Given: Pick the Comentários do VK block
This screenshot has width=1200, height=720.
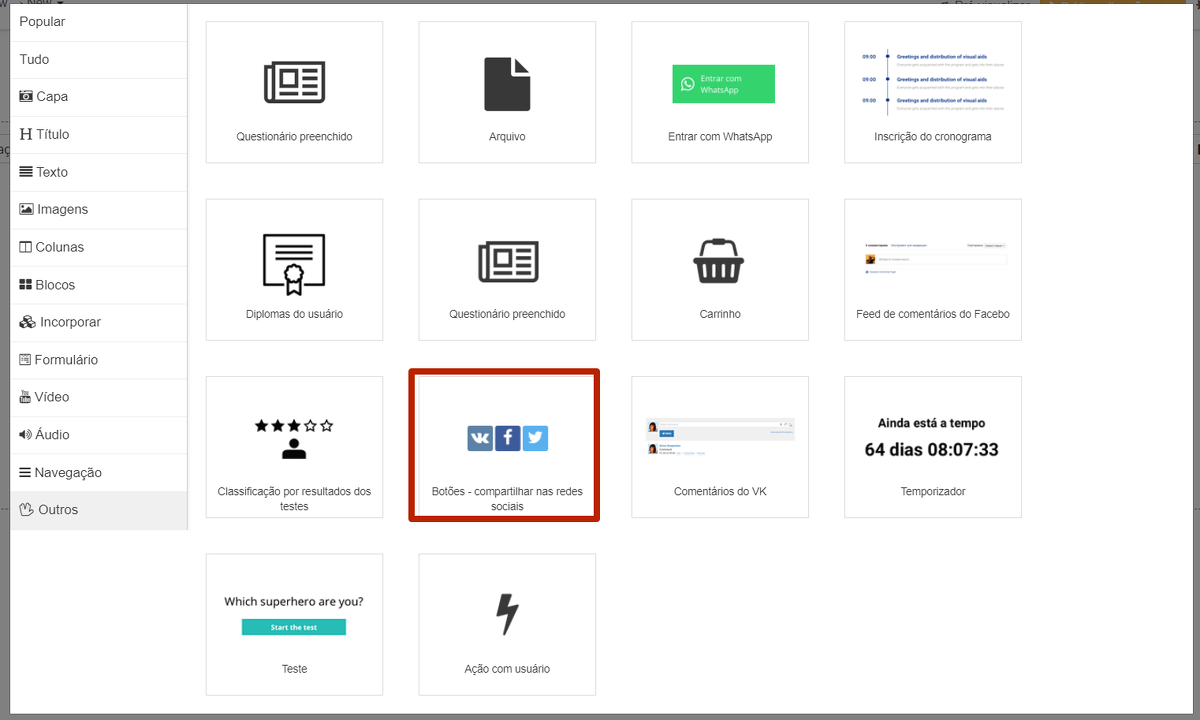Looking at the screenshot, I should coord(720,446).
